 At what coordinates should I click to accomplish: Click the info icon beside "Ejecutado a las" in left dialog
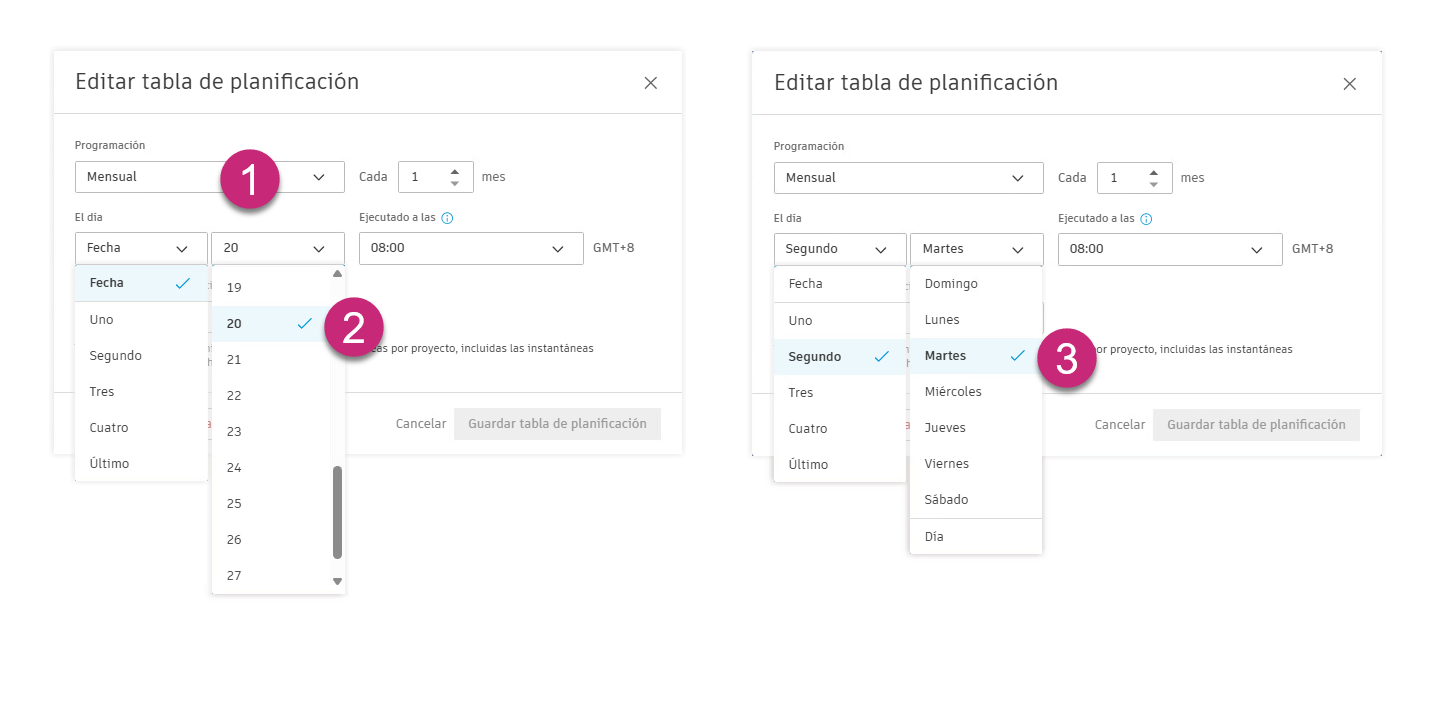[x=445, y=217]
